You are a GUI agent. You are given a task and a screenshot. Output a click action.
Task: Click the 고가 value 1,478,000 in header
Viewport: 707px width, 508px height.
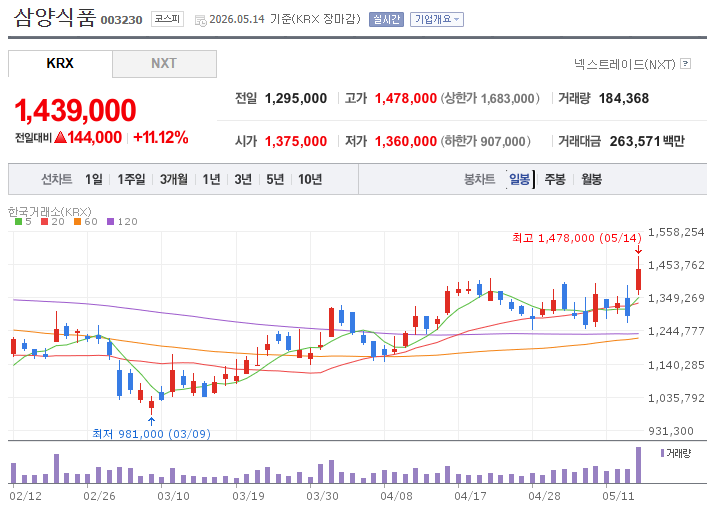click(406, 98)
